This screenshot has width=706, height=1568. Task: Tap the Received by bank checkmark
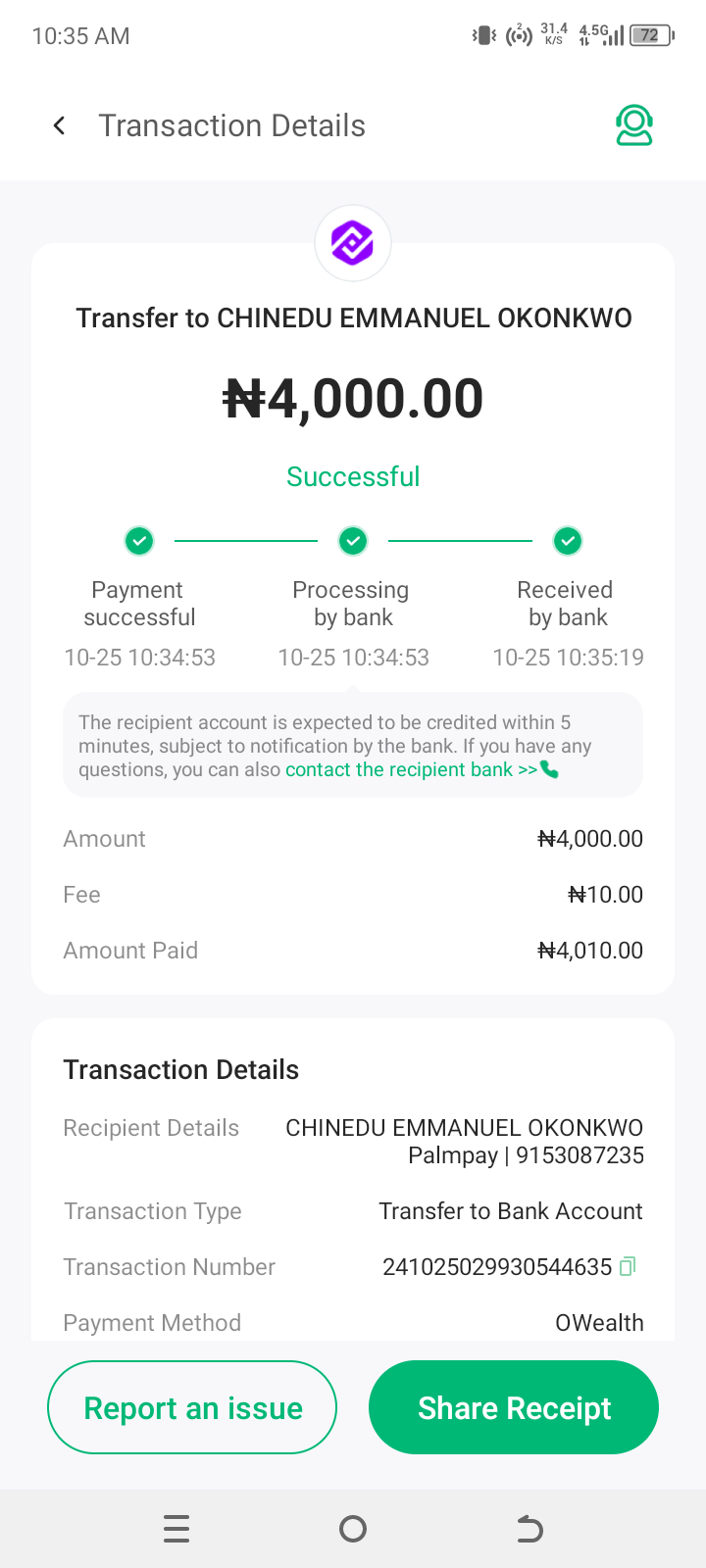tap(568, 540)
